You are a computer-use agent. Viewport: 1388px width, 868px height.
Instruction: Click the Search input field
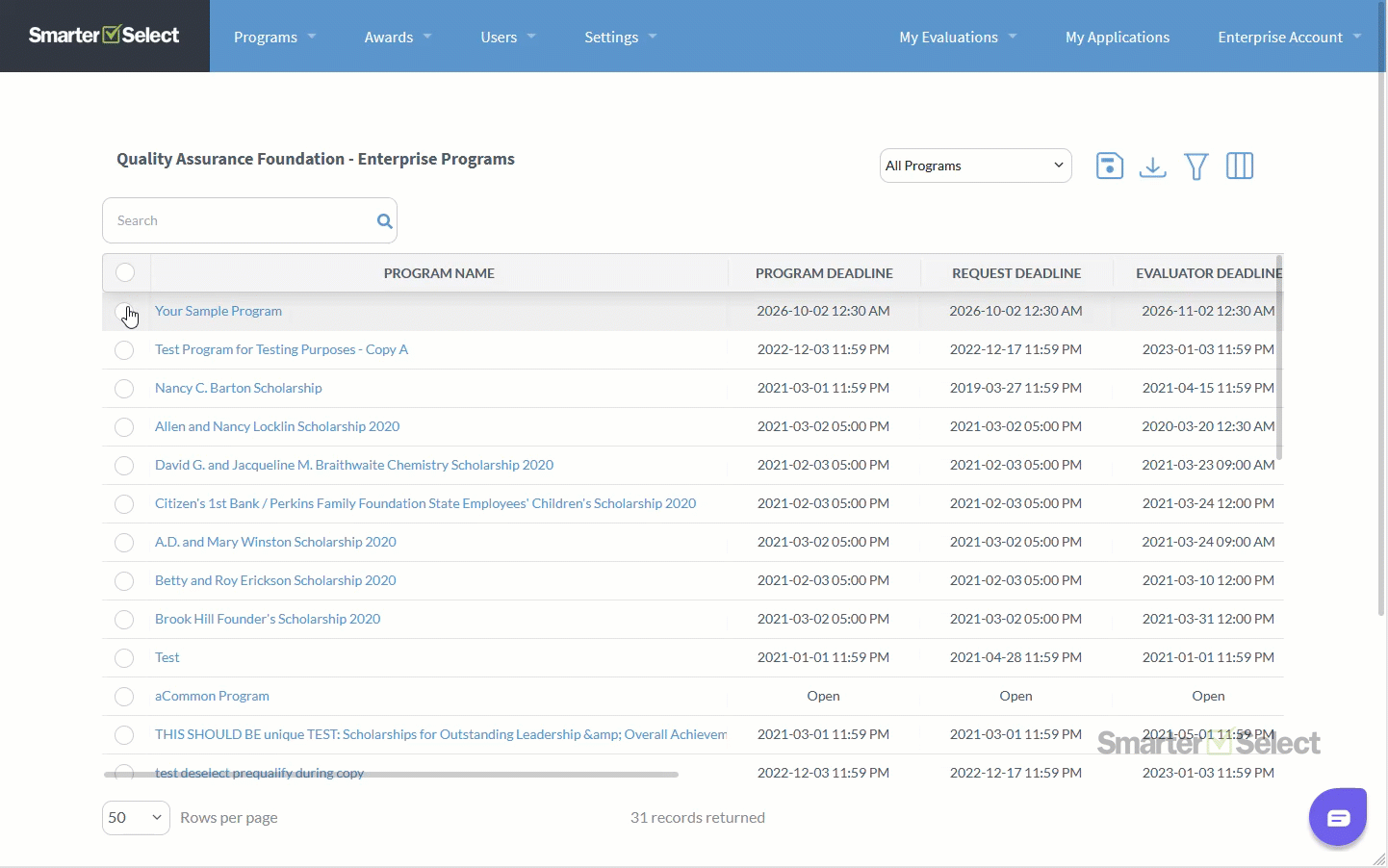point(249,220)
